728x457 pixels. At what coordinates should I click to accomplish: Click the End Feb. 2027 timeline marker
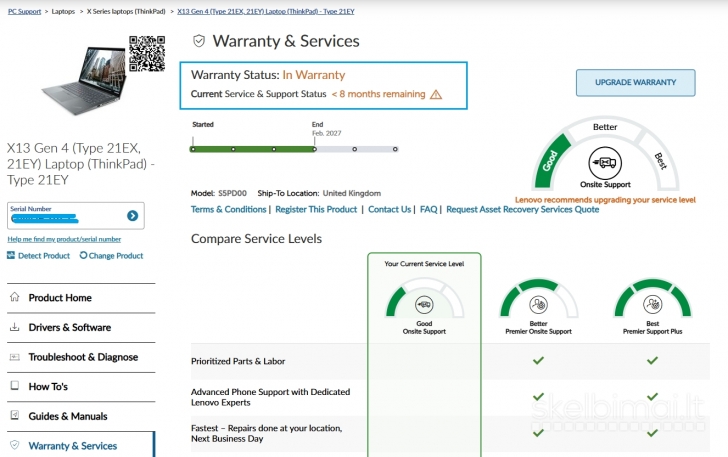click(315, 149)
